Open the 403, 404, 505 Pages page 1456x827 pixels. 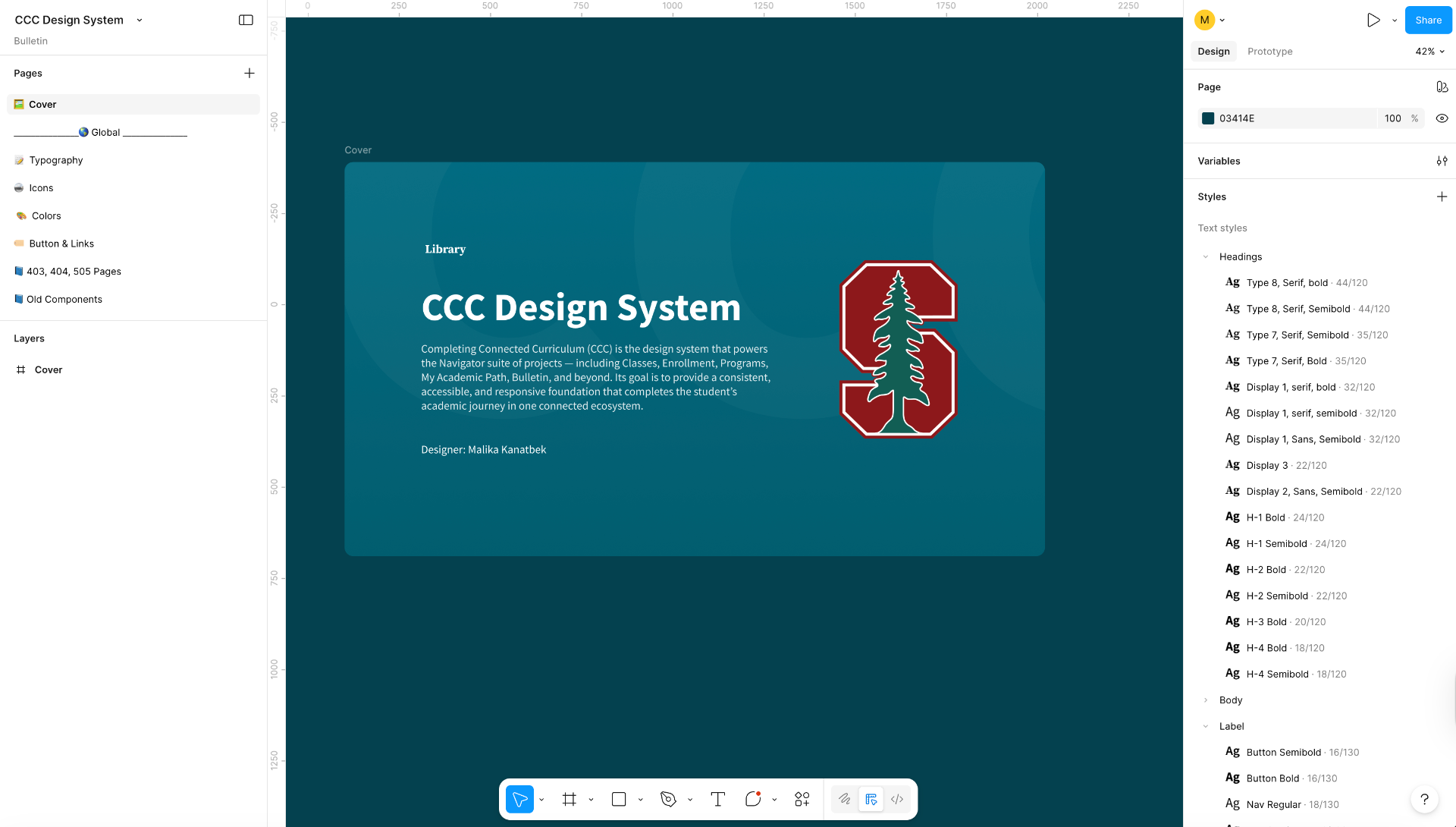pos(133,272)
